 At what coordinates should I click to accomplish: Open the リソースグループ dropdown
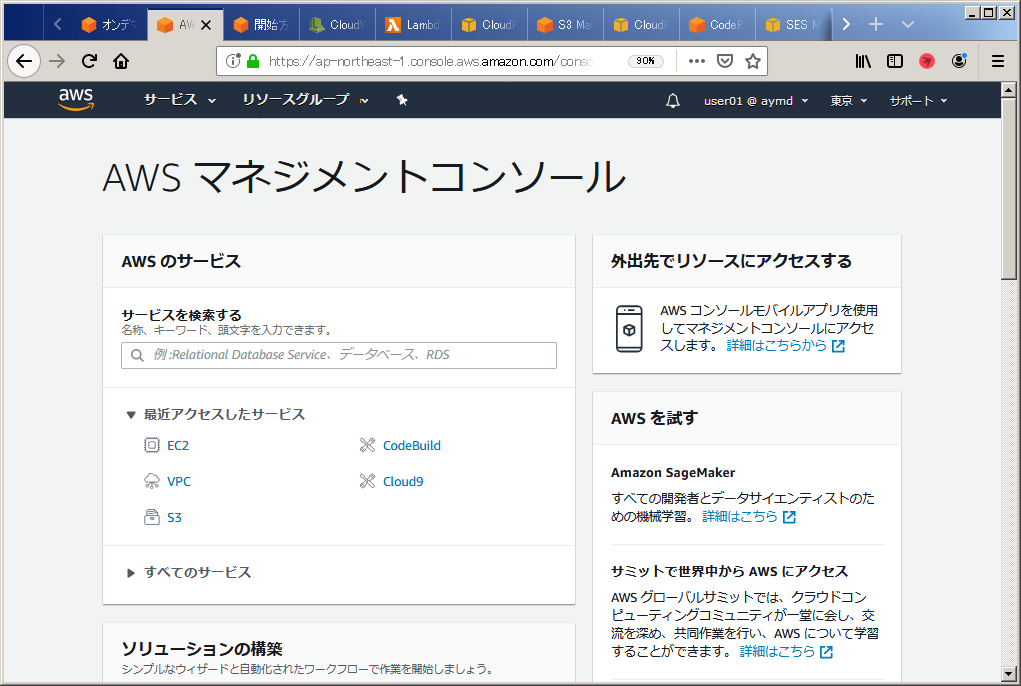tap(305, 100)
